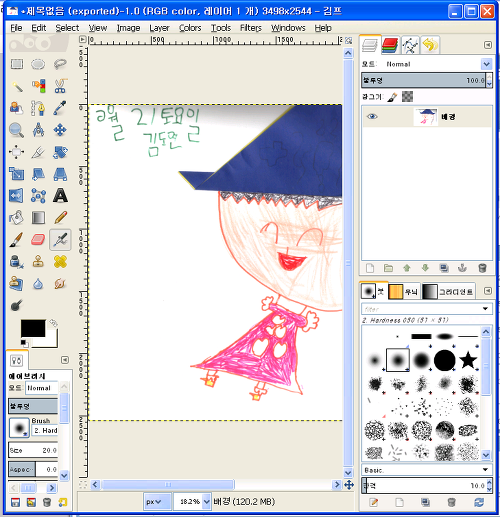Click the save tool options button
Viewport: 500px width, 517px height.
[15, 502]
